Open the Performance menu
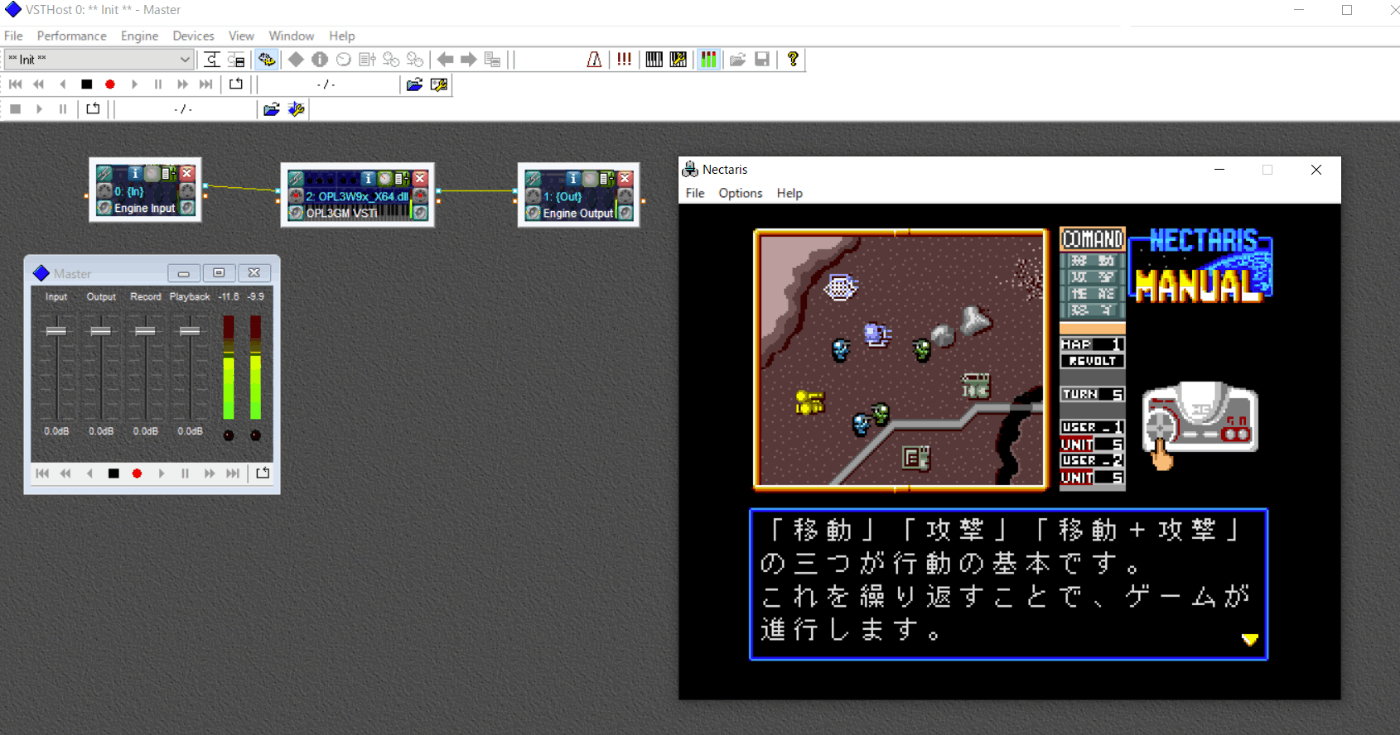Image resolution: width=1400 pixels, height=735 pixels. [71, 36]
